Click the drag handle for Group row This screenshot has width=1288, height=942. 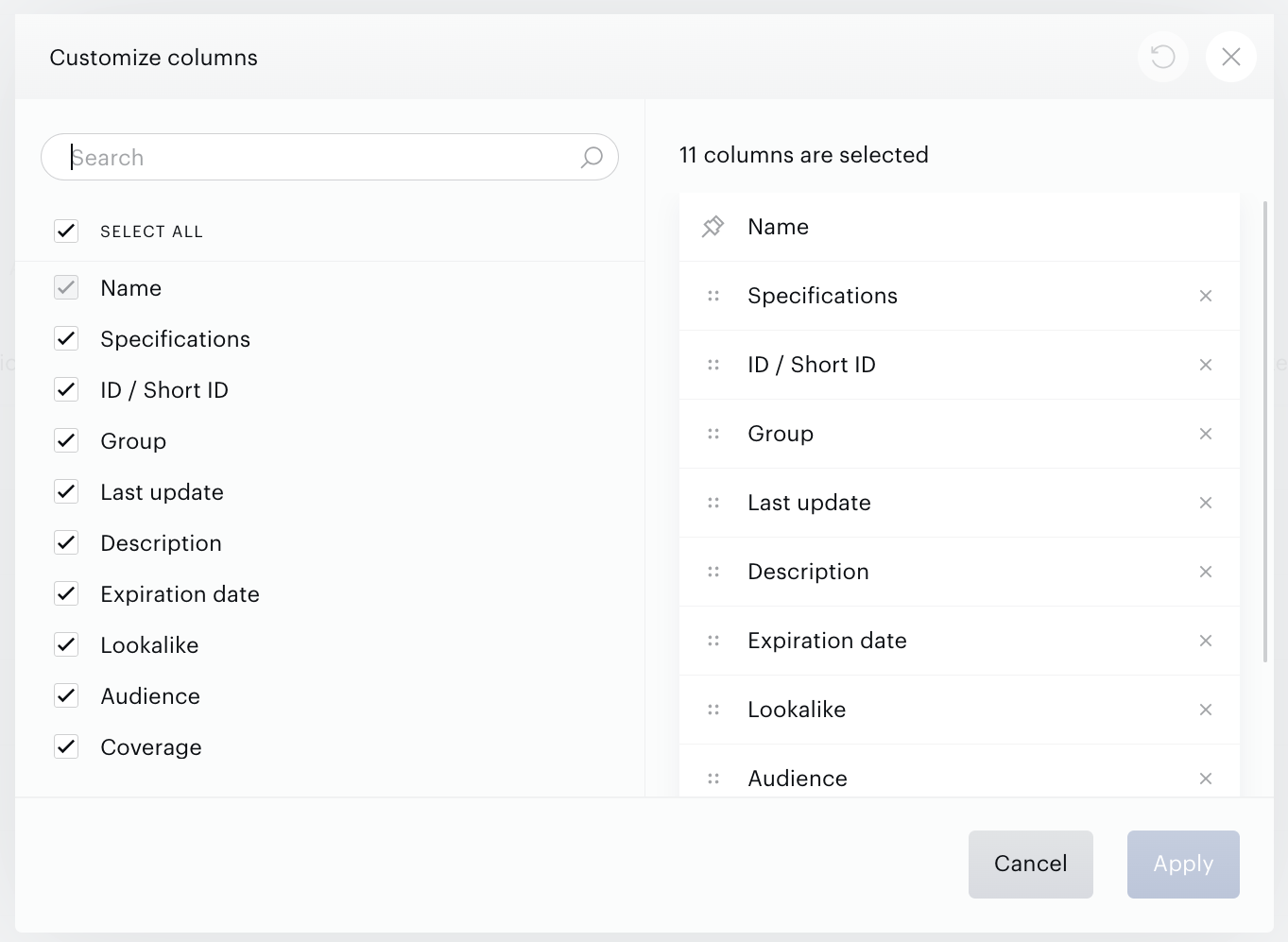coord(713,434)
